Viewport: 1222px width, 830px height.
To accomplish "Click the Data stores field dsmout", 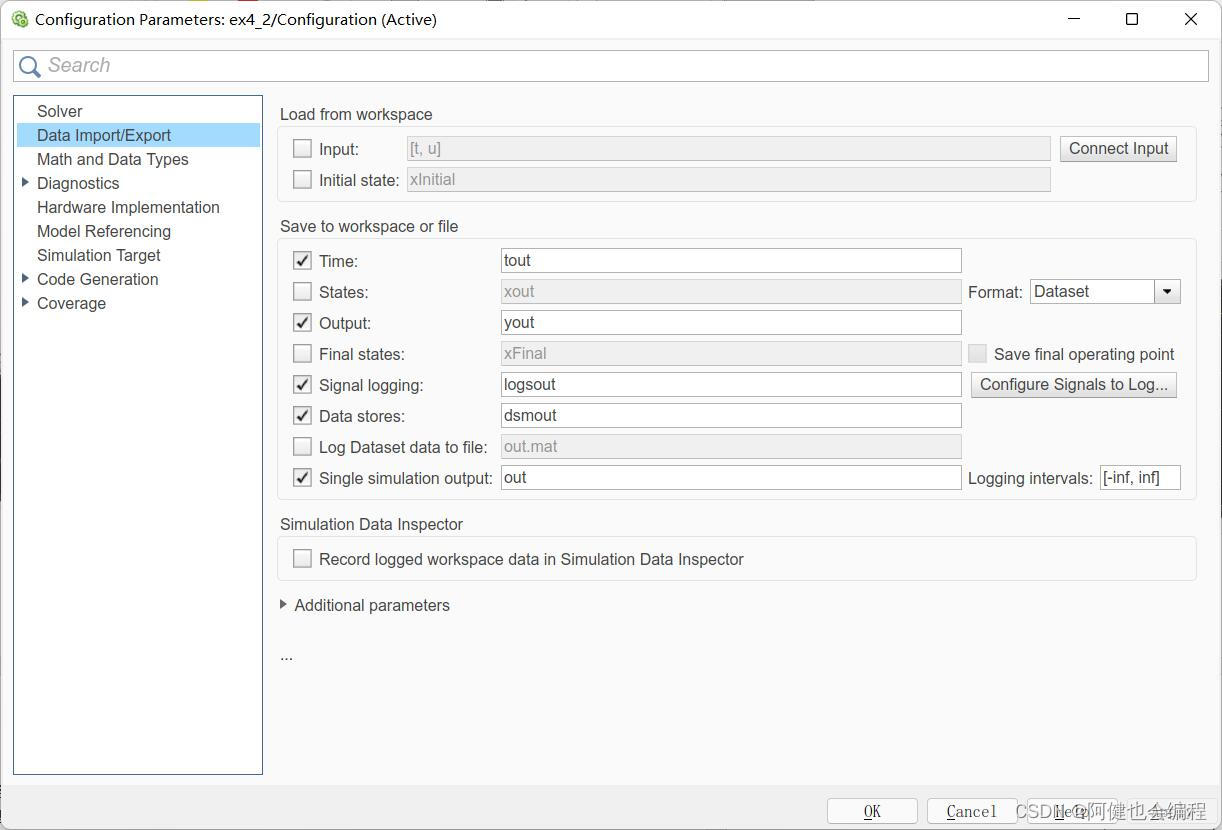I will pyautogui.click(x=731, y=415).
